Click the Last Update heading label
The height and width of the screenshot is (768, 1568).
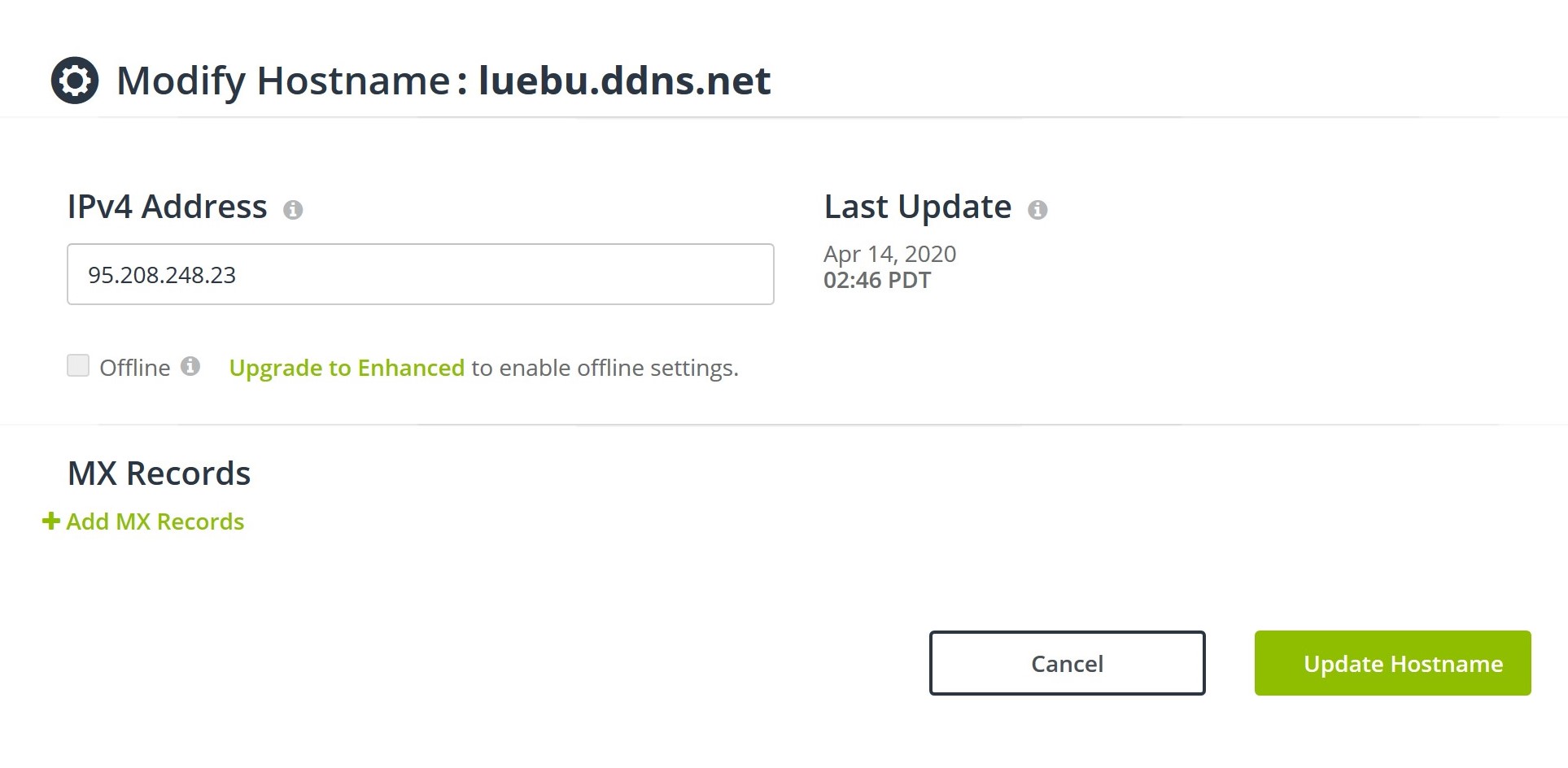point(917,207)
